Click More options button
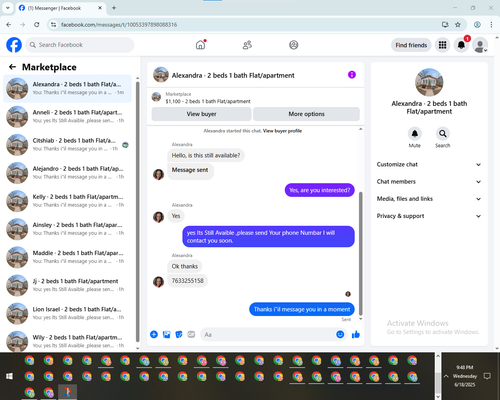This screenshot has width=500, height=400. (306, 114)
